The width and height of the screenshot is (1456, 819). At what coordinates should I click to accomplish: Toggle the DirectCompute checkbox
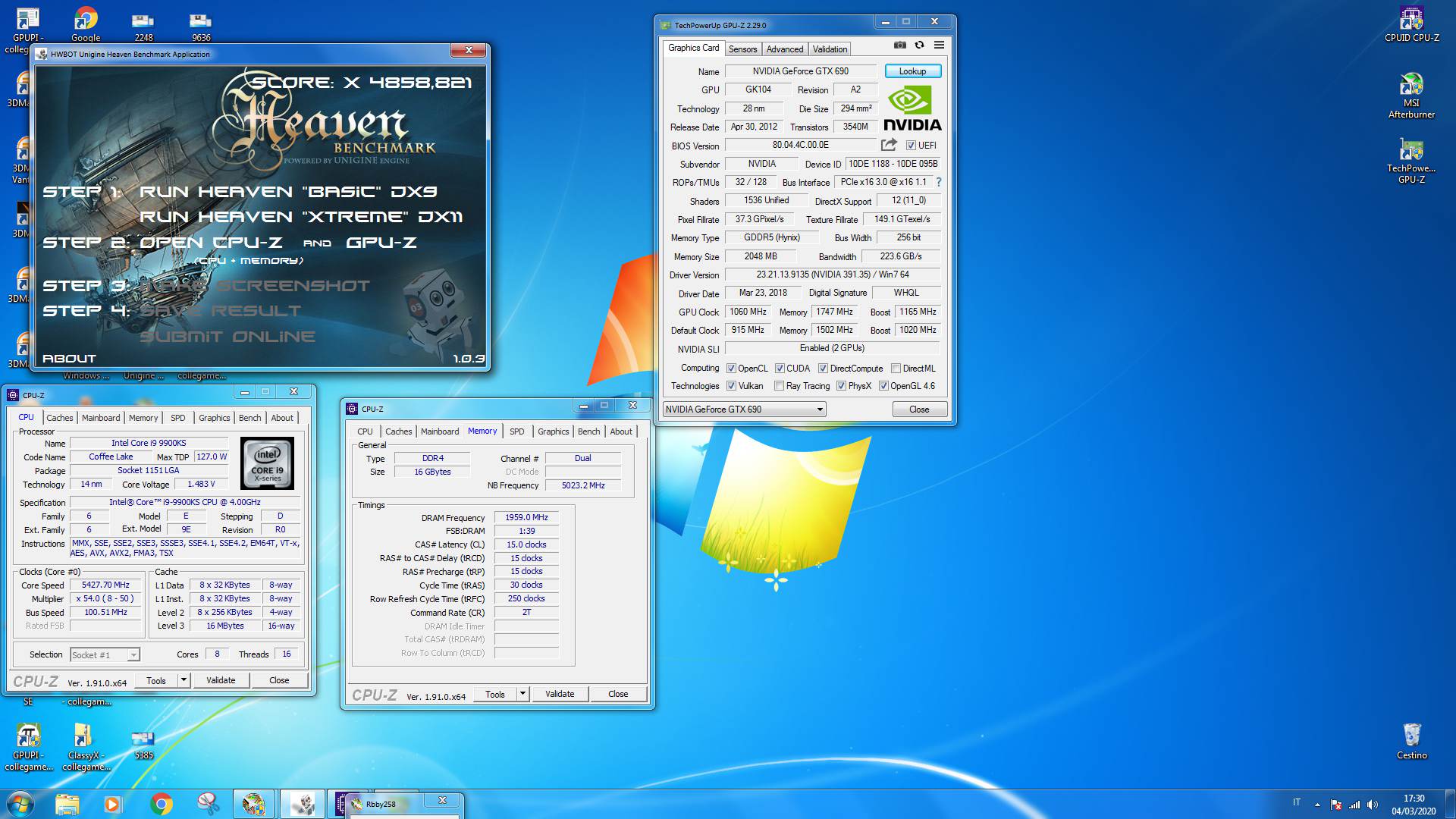pos(823,369)
